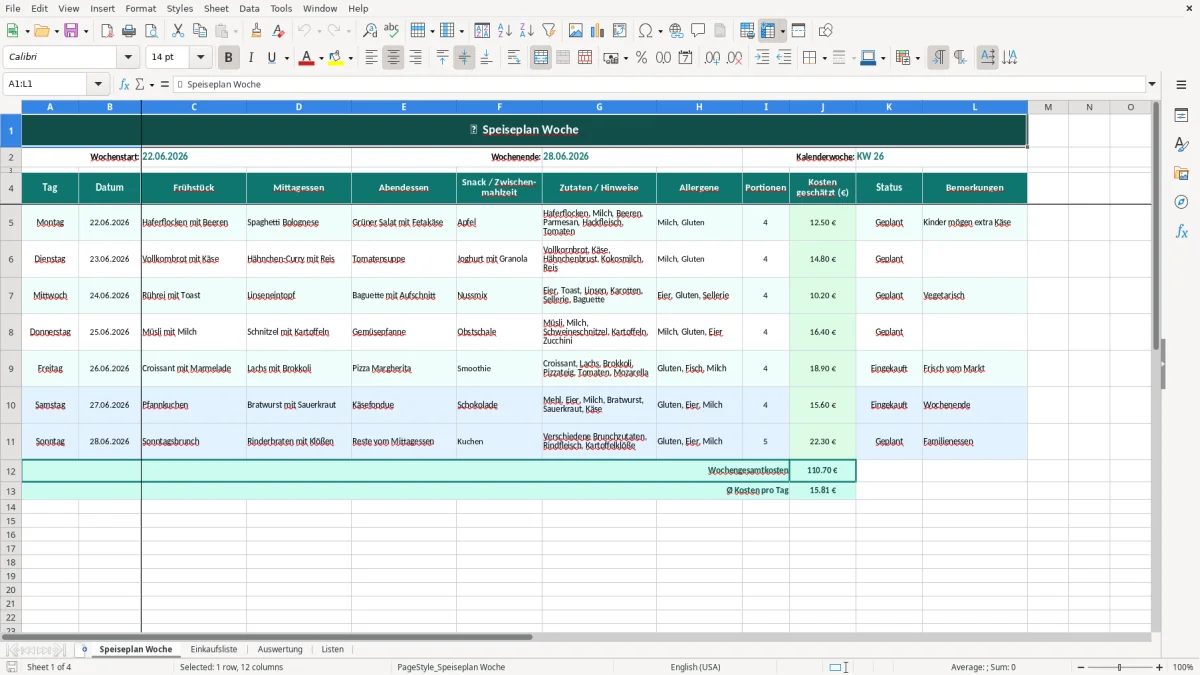Expand Open document dropdown arrow
The width and height of the screenshot is (1200, 675).
point(57,31)
